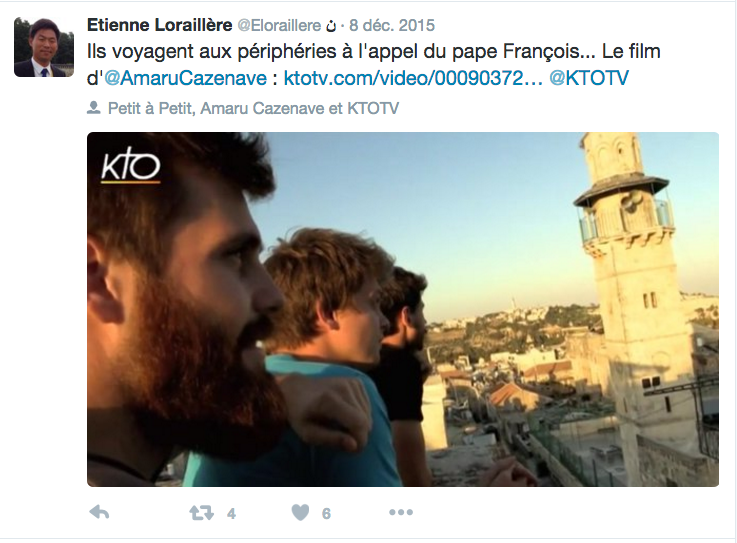
Task: Open Etienne Loraillère's profile avatar
Action: 44,47
